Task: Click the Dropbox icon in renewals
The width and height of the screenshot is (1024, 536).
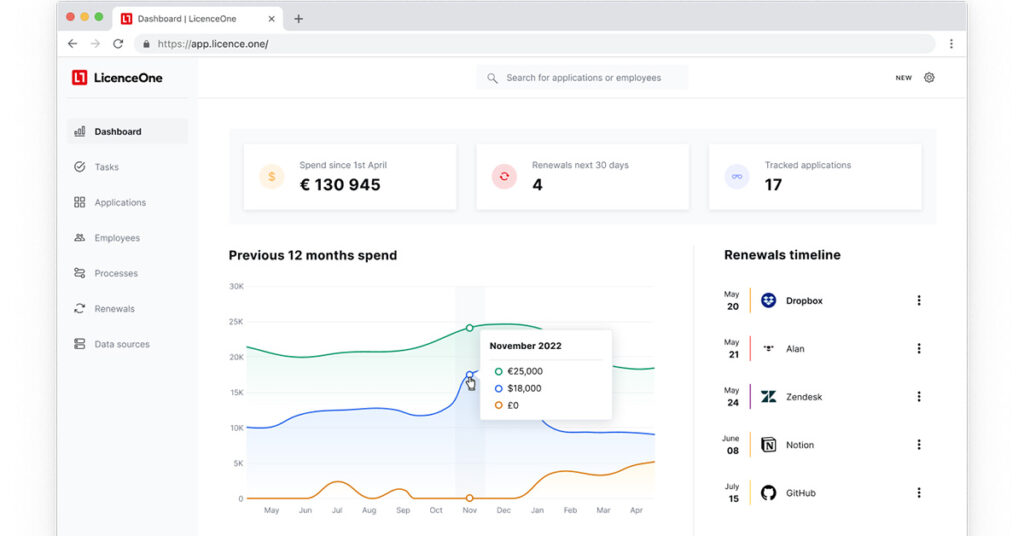Action: [768, 300]
